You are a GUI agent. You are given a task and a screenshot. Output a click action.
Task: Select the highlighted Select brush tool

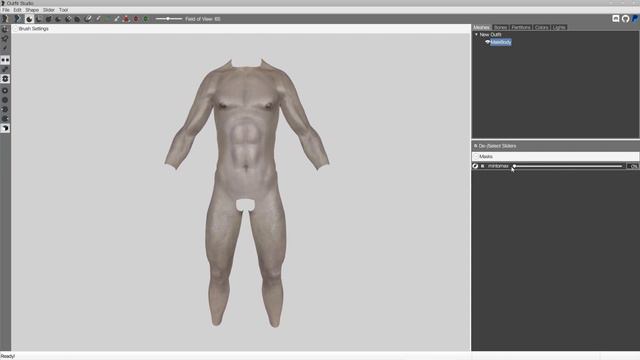pyautogui.click(x=29, y=19)
